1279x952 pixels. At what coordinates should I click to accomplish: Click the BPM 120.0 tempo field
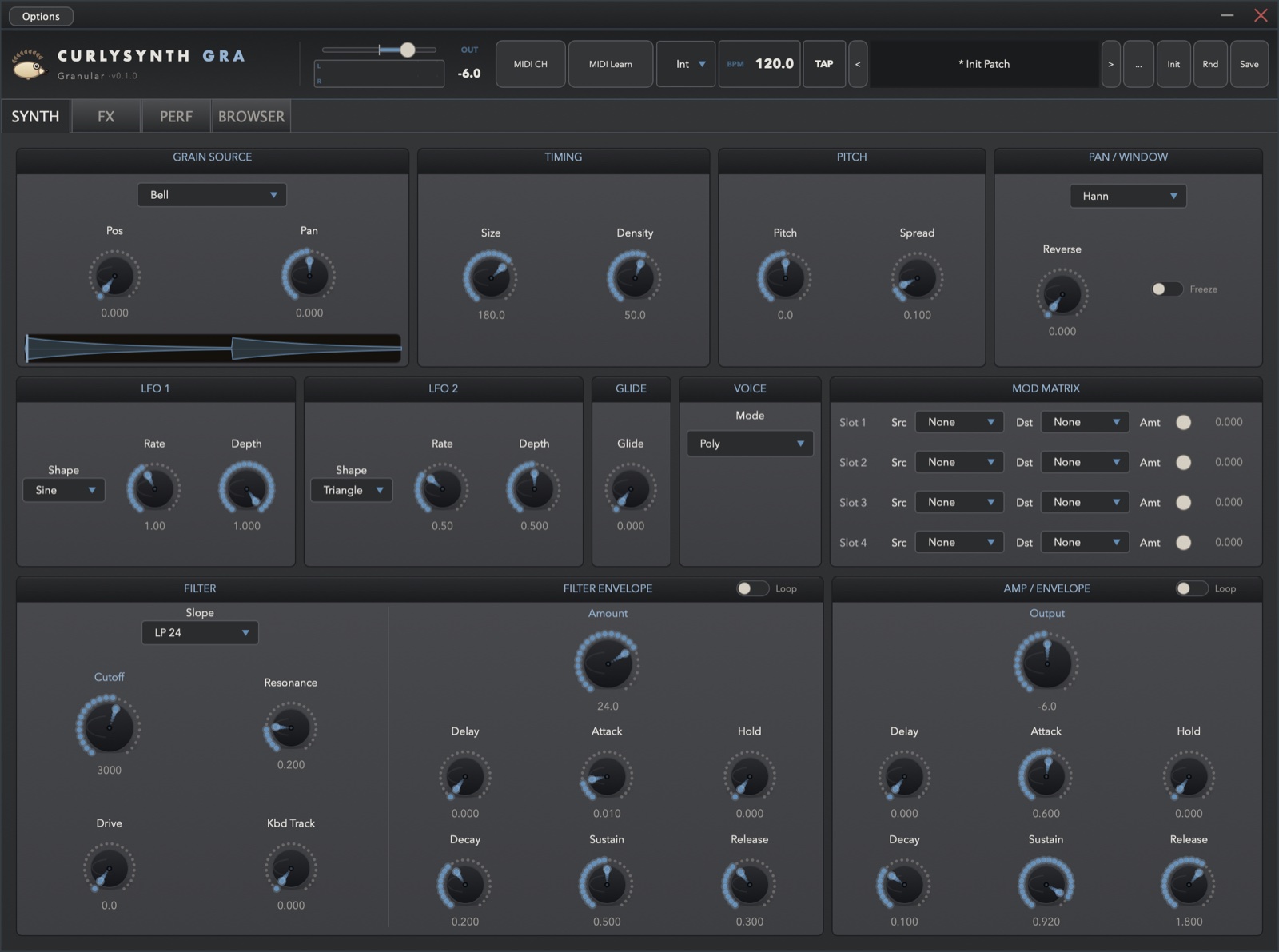coord(759,64)
